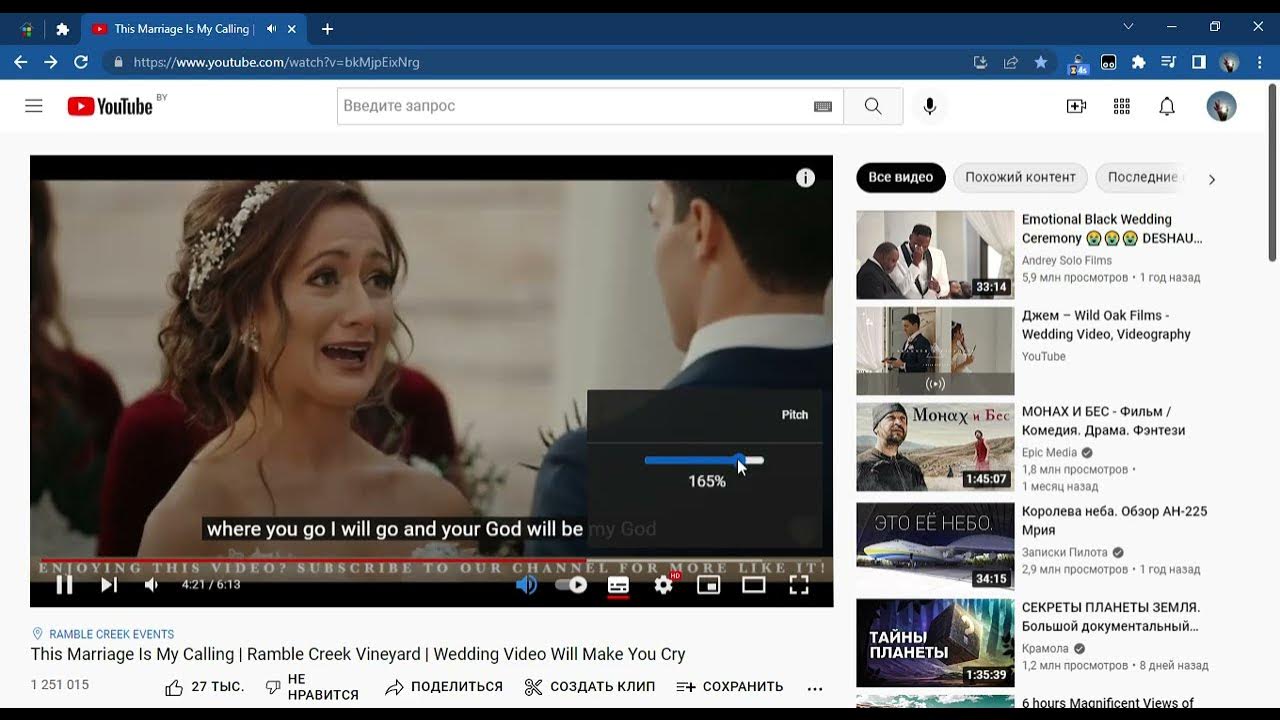Image resolution: width=1280 pixels, height=720 pixels.
Task: Click the browser address bar URL
Action: (276, 62)
